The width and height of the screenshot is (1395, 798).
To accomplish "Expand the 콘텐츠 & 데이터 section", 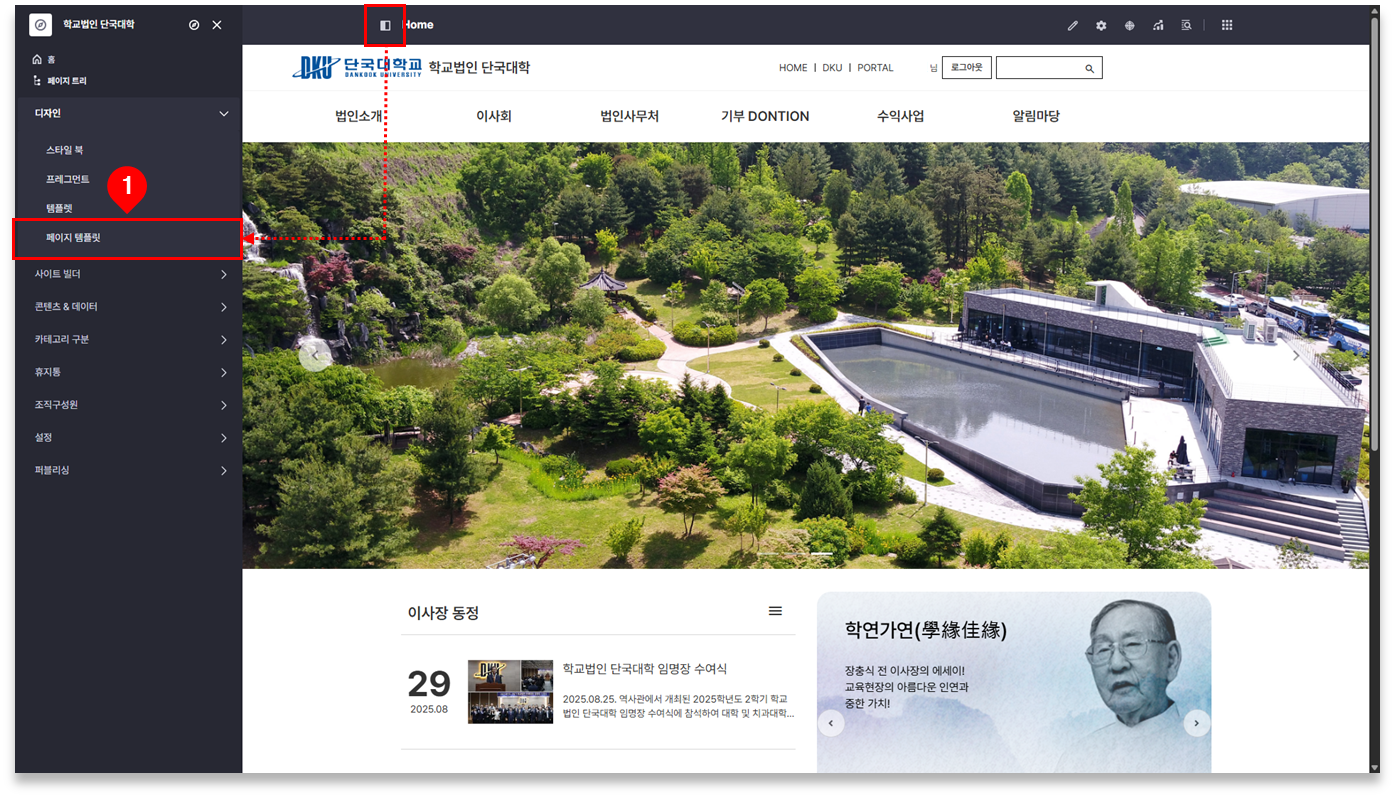I will click(223, 307).
